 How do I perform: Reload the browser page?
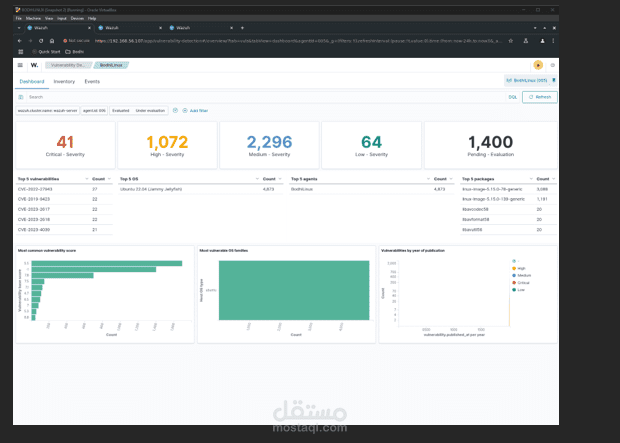tap(41, 41)
